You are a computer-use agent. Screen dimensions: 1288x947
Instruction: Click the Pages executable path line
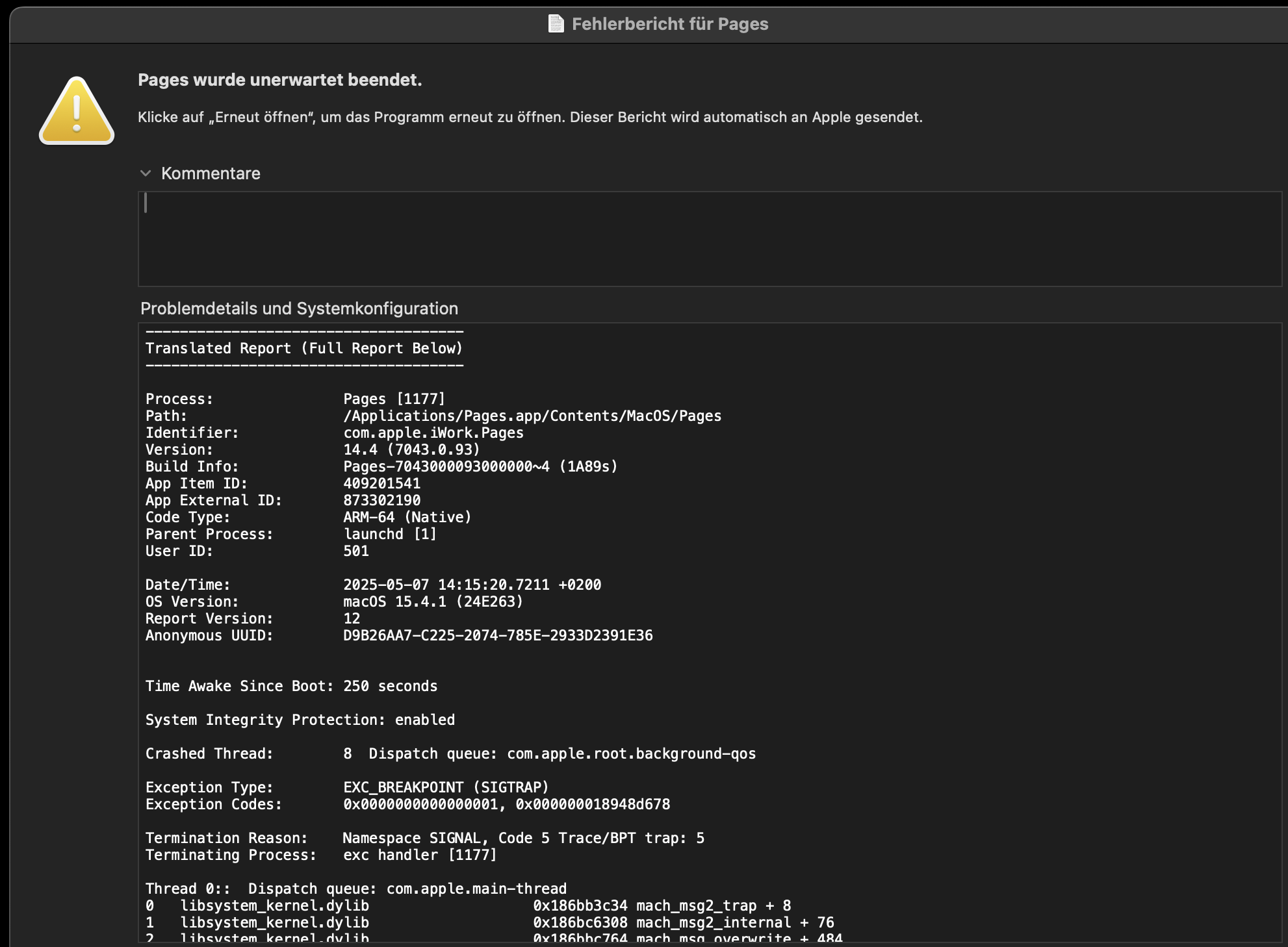[532, 416]
